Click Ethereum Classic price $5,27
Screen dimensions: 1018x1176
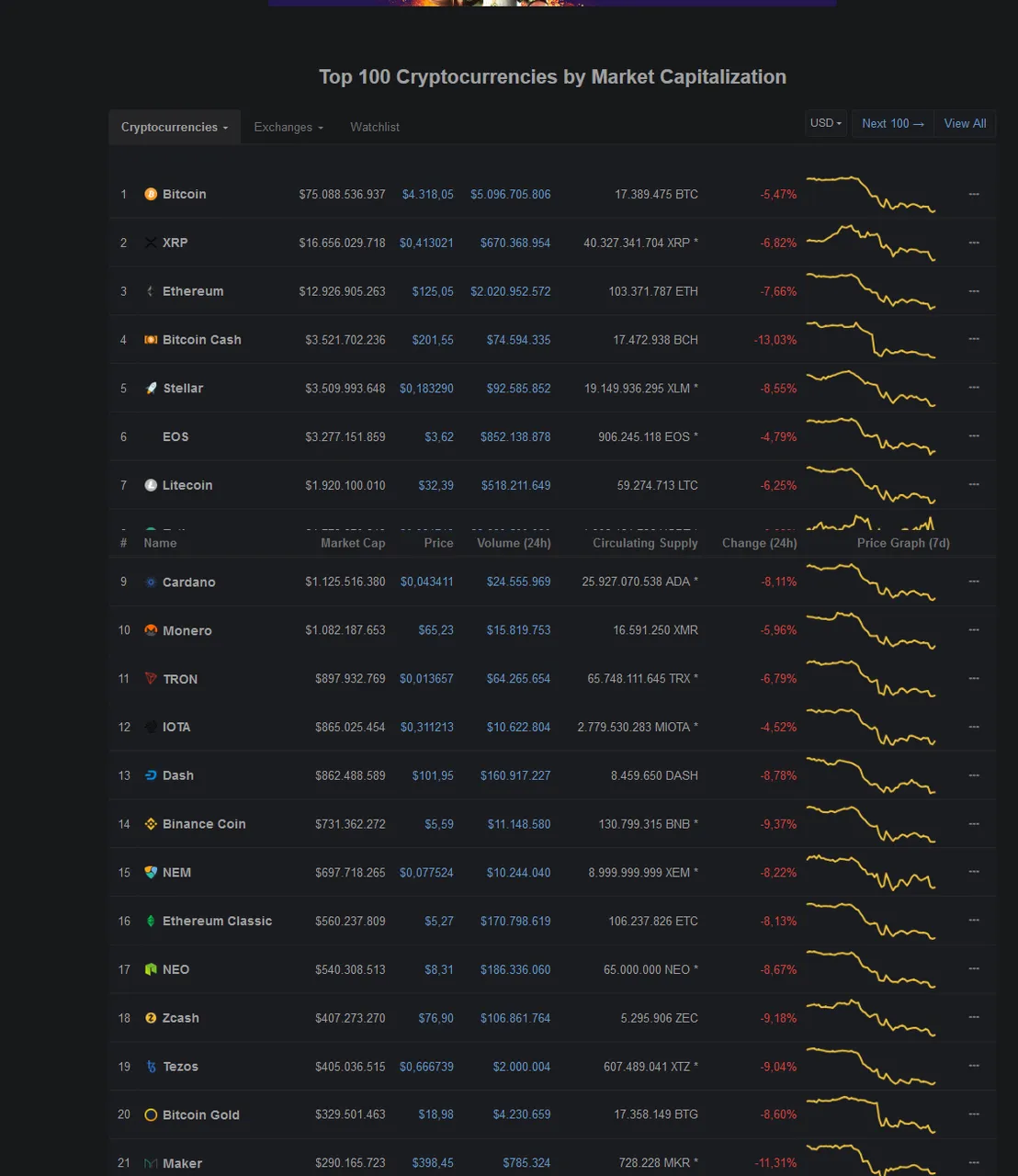click(439, 921)
